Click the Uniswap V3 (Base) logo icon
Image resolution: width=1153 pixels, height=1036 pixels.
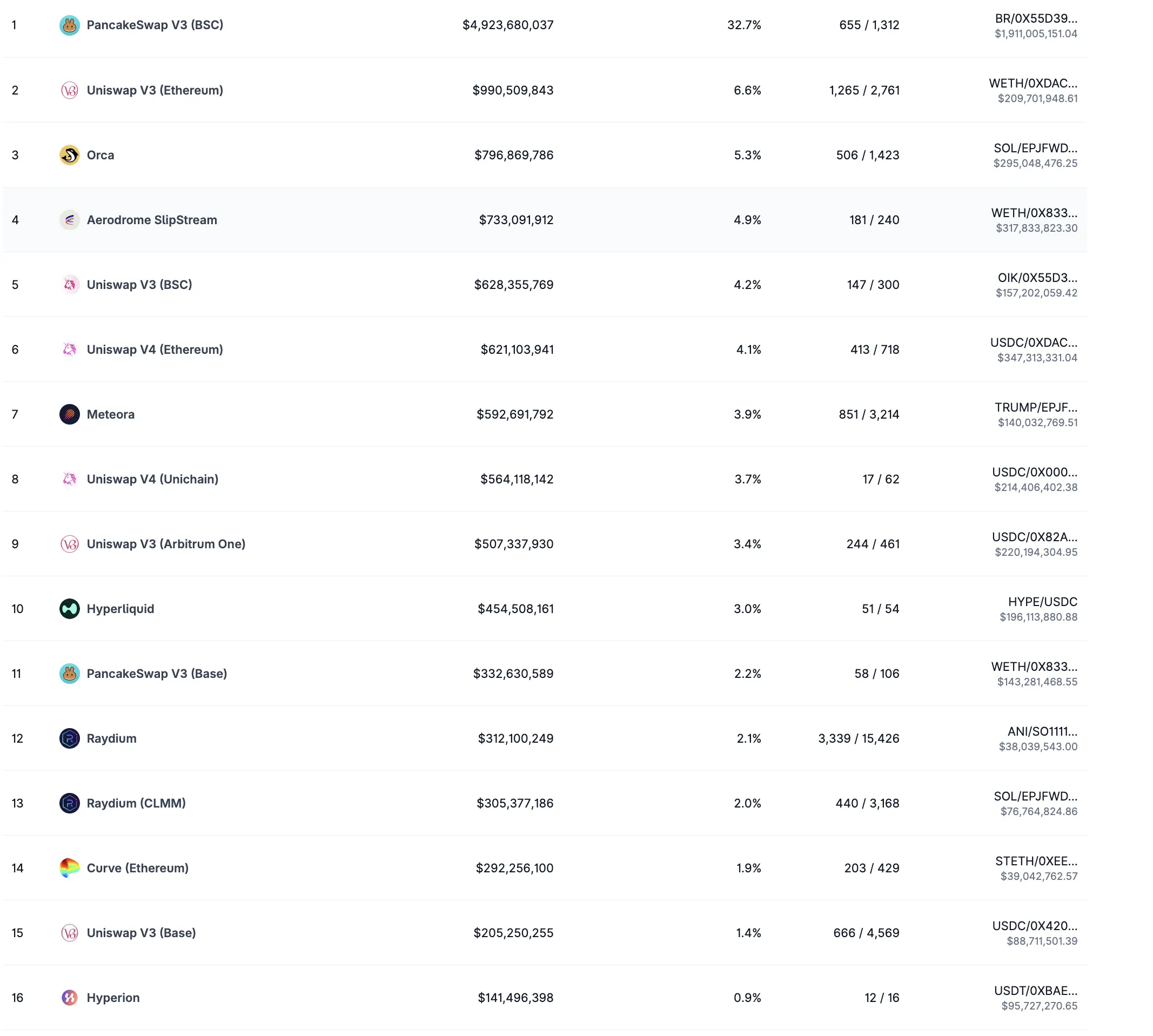pyautogui.click(x=70, y=933)
